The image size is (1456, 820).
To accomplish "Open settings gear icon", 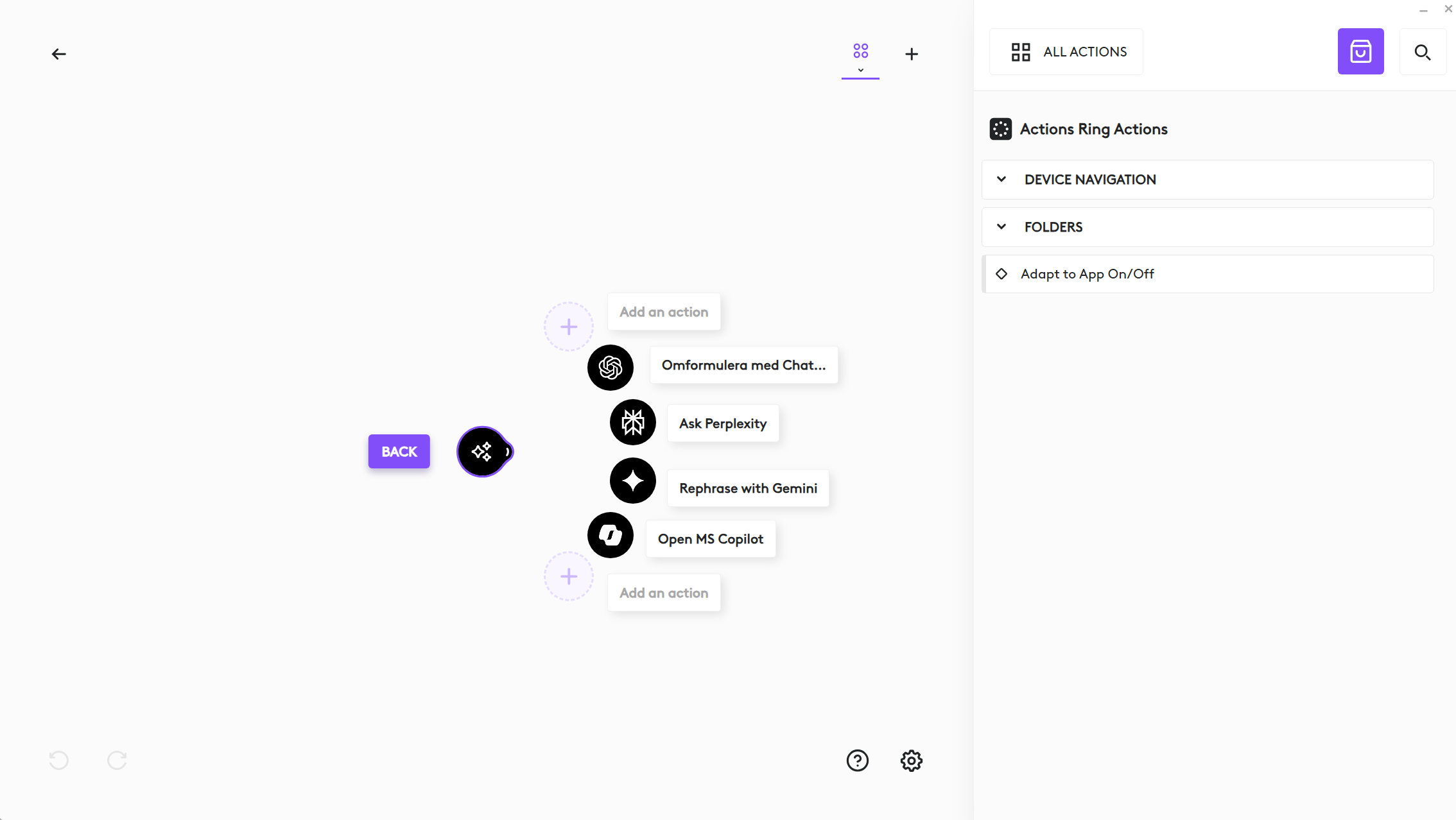I will pos(911,760).
